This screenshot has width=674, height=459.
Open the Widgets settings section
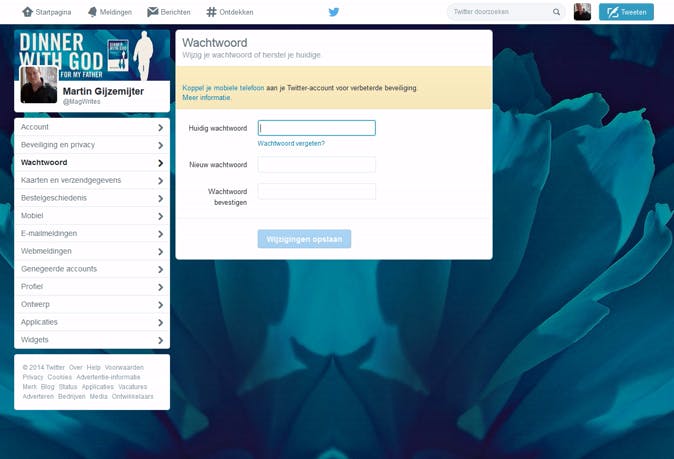(x=92, y=340)
